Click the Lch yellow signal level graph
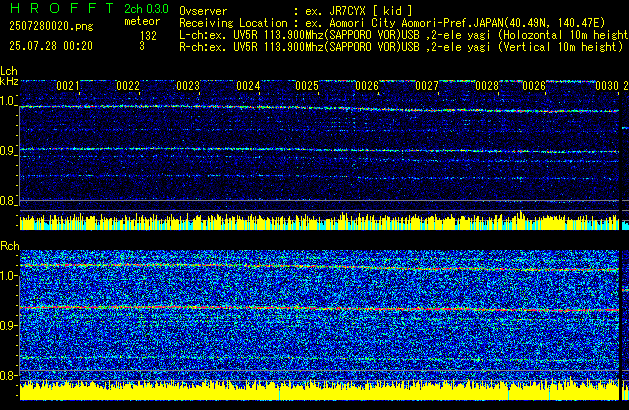Image resolution: width=629 pixels, height=410 pixels. [x=319, y=220]
